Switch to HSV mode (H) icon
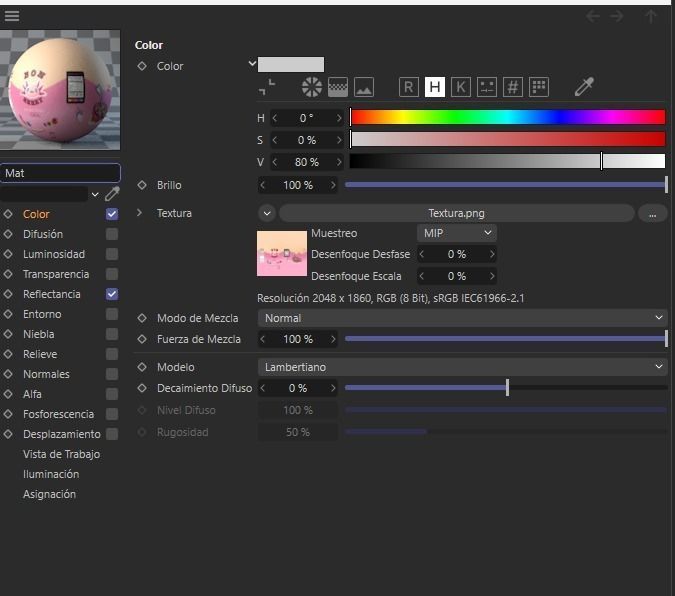675x596 pixels. 435,87
